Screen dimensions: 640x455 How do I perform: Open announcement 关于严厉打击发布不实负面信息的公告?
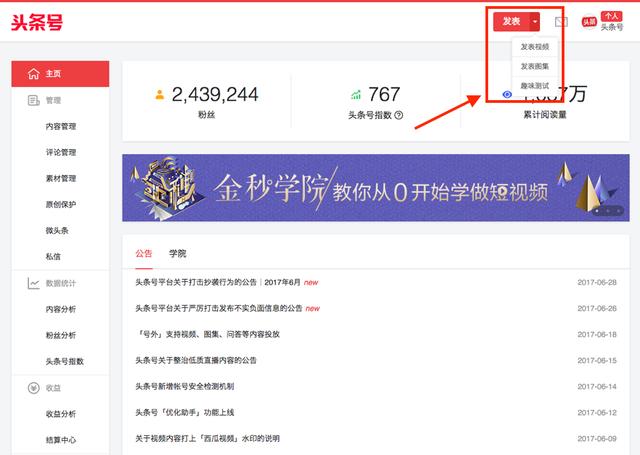point(219,309)
